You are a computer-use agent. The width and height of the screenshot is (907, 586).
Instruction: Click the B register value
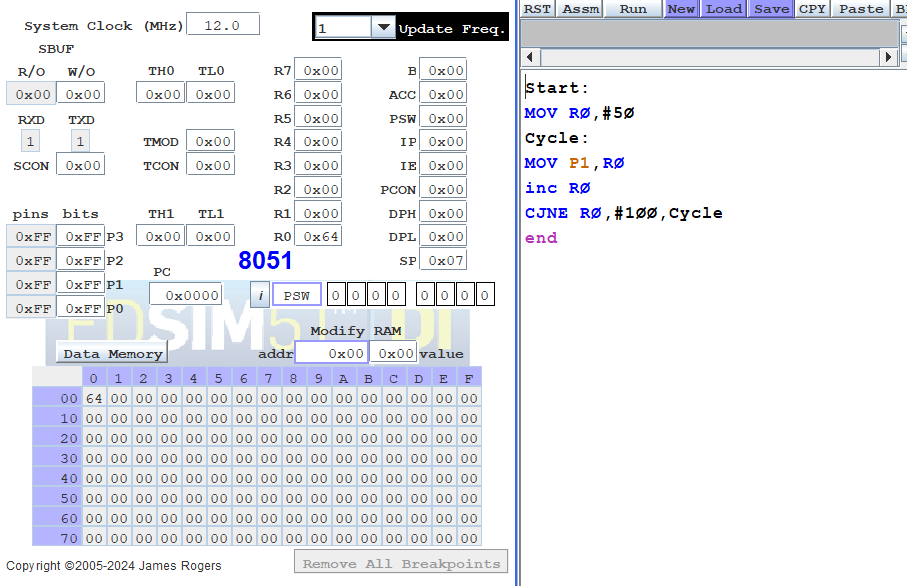(x=443, y=71)
